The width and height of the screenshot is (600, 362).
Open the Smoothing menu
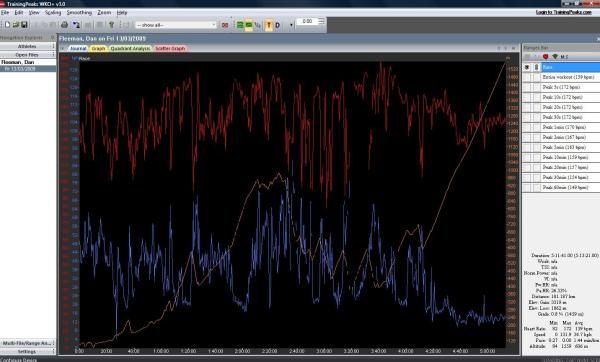tap(79, 13)
